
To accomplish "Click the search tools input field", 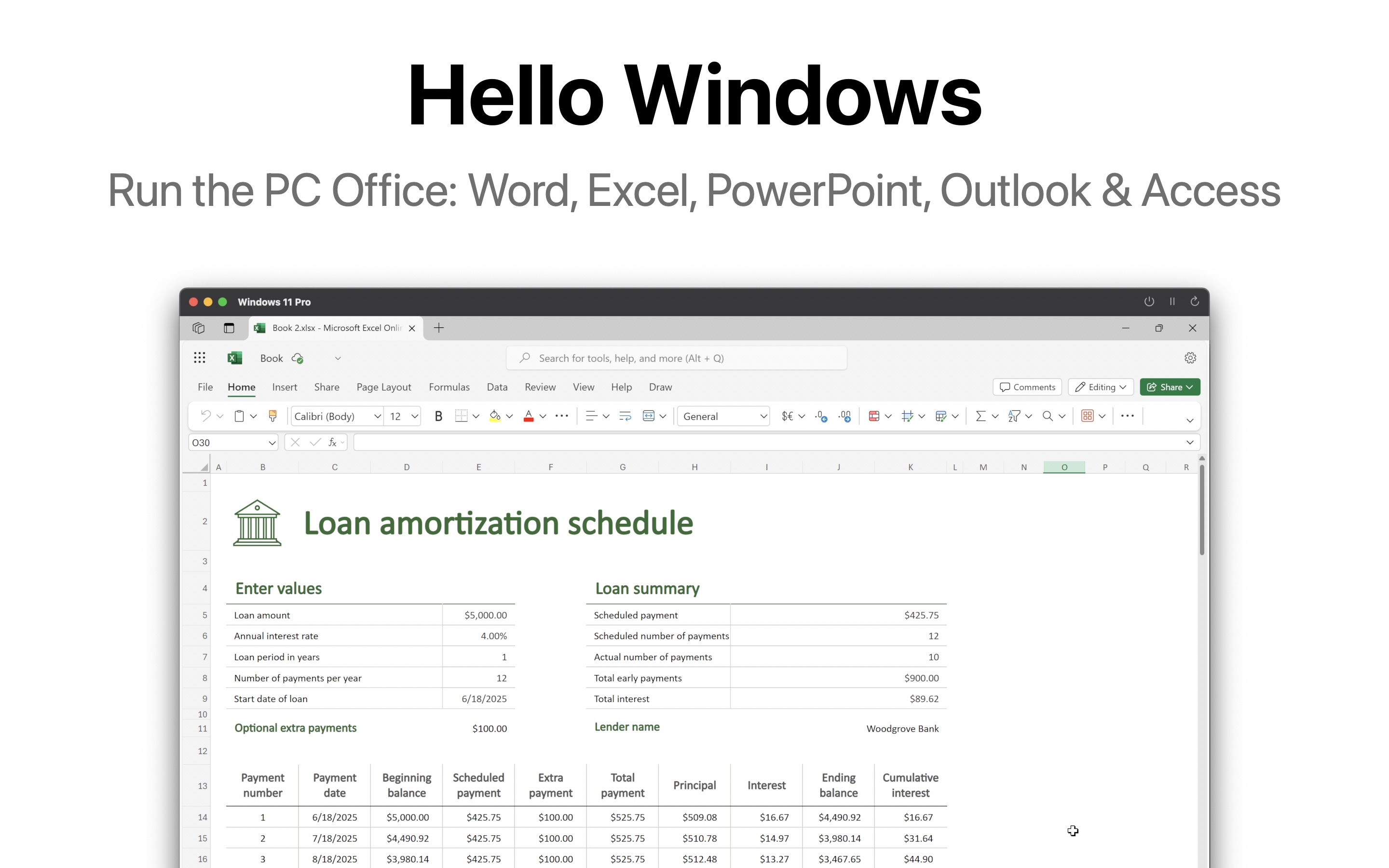I will 676,358.
